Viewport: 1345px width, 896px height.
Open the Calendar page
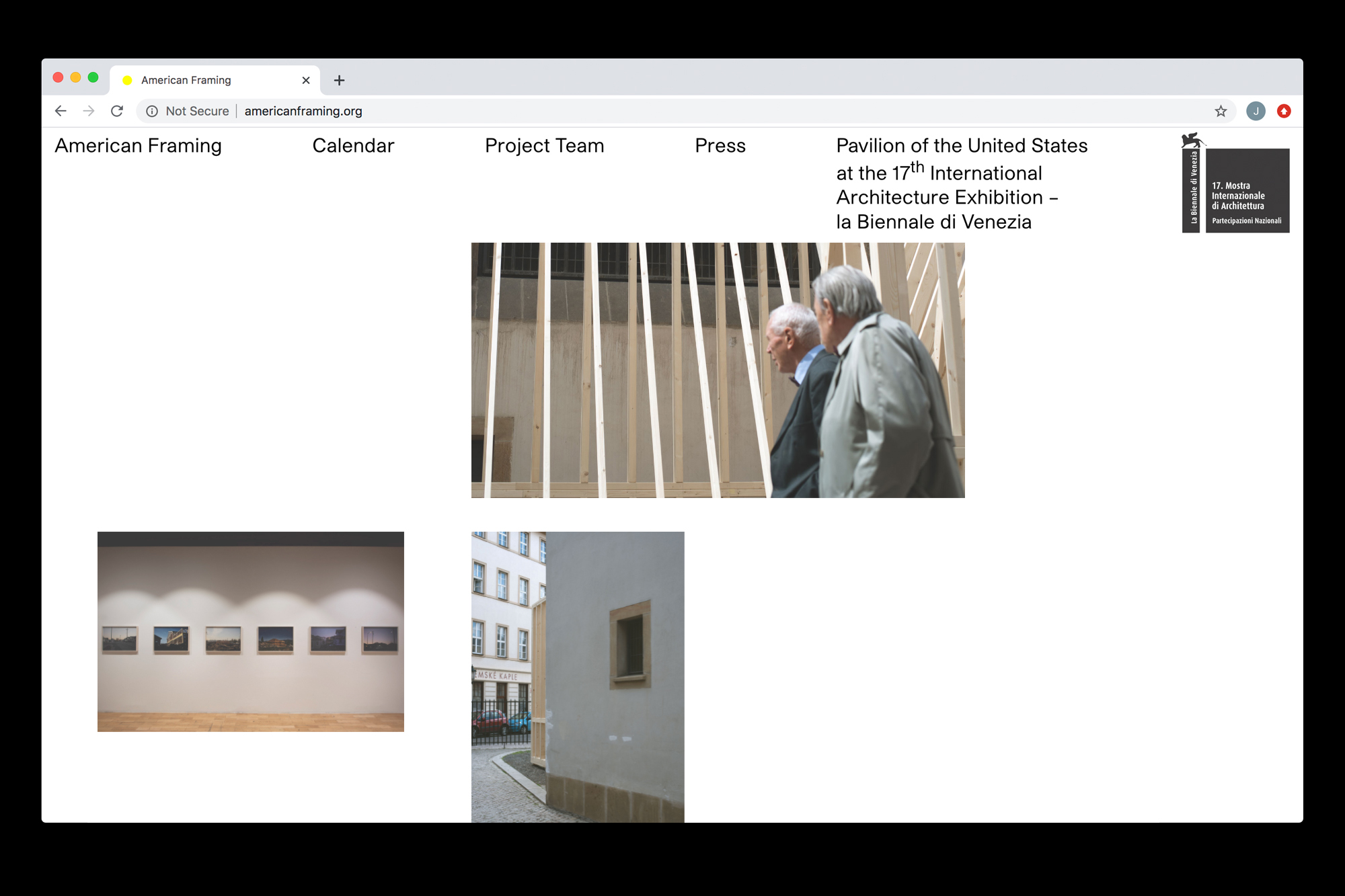(x=353, y=146)
